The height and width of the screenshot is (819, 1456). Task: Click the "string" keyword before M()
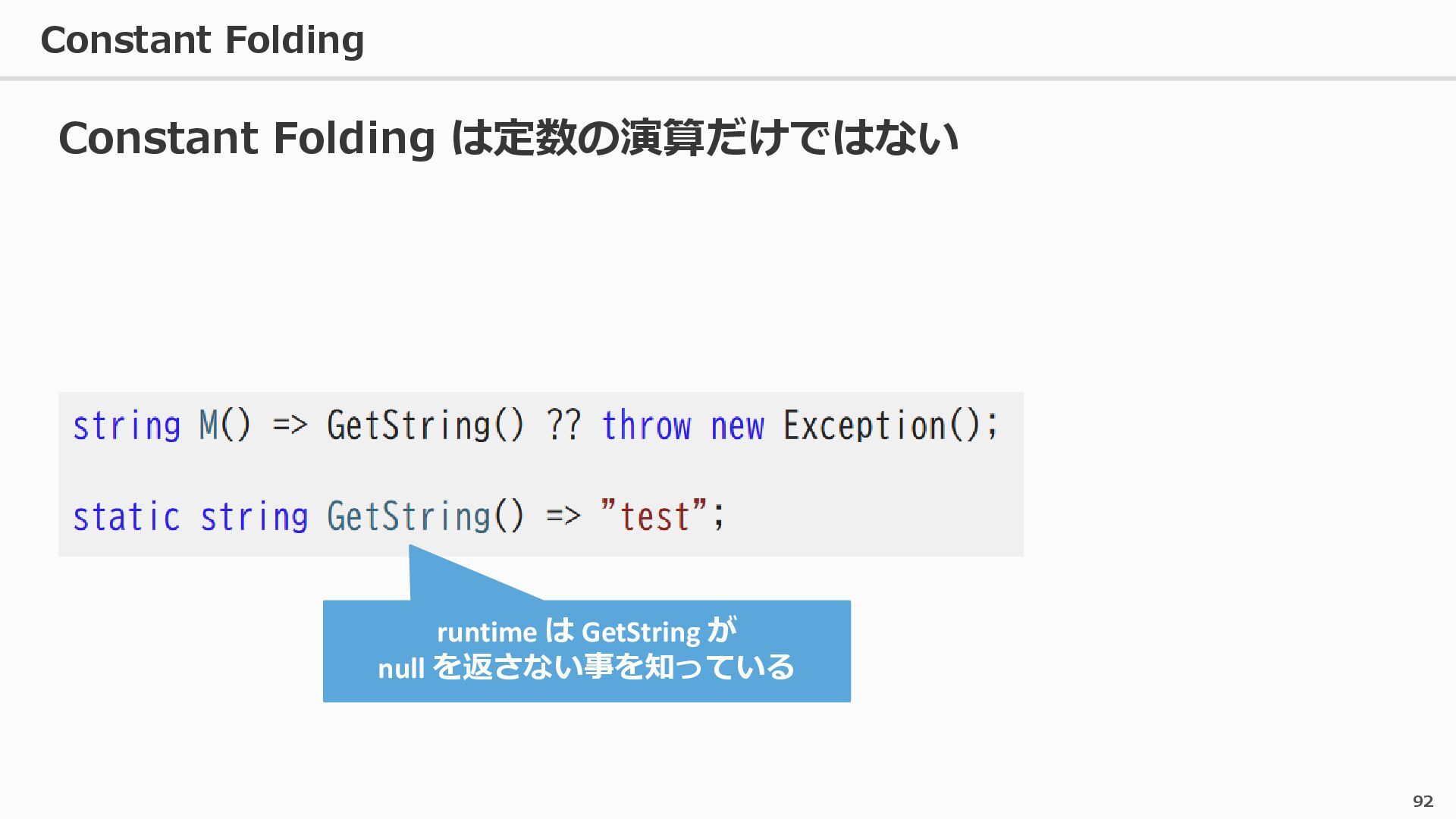[127, 425]
